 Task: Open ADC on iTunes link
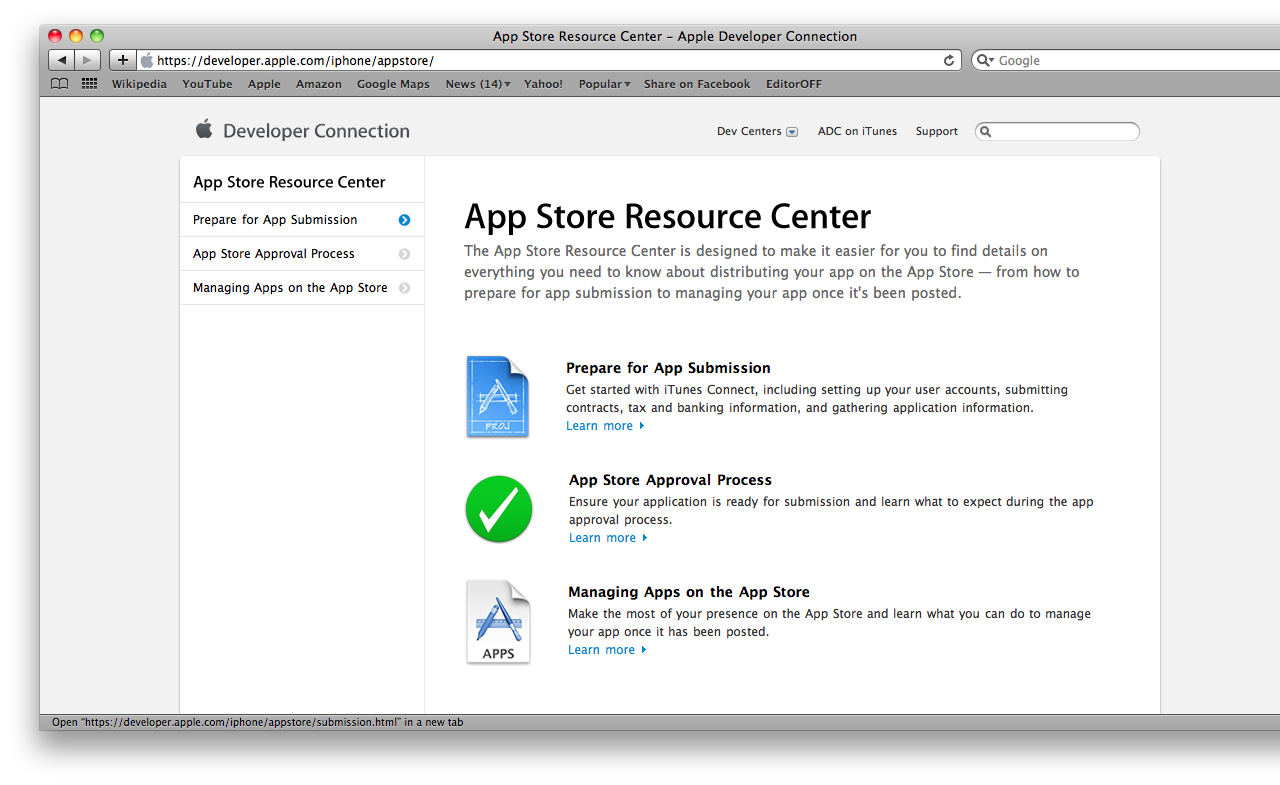(857, 131)
